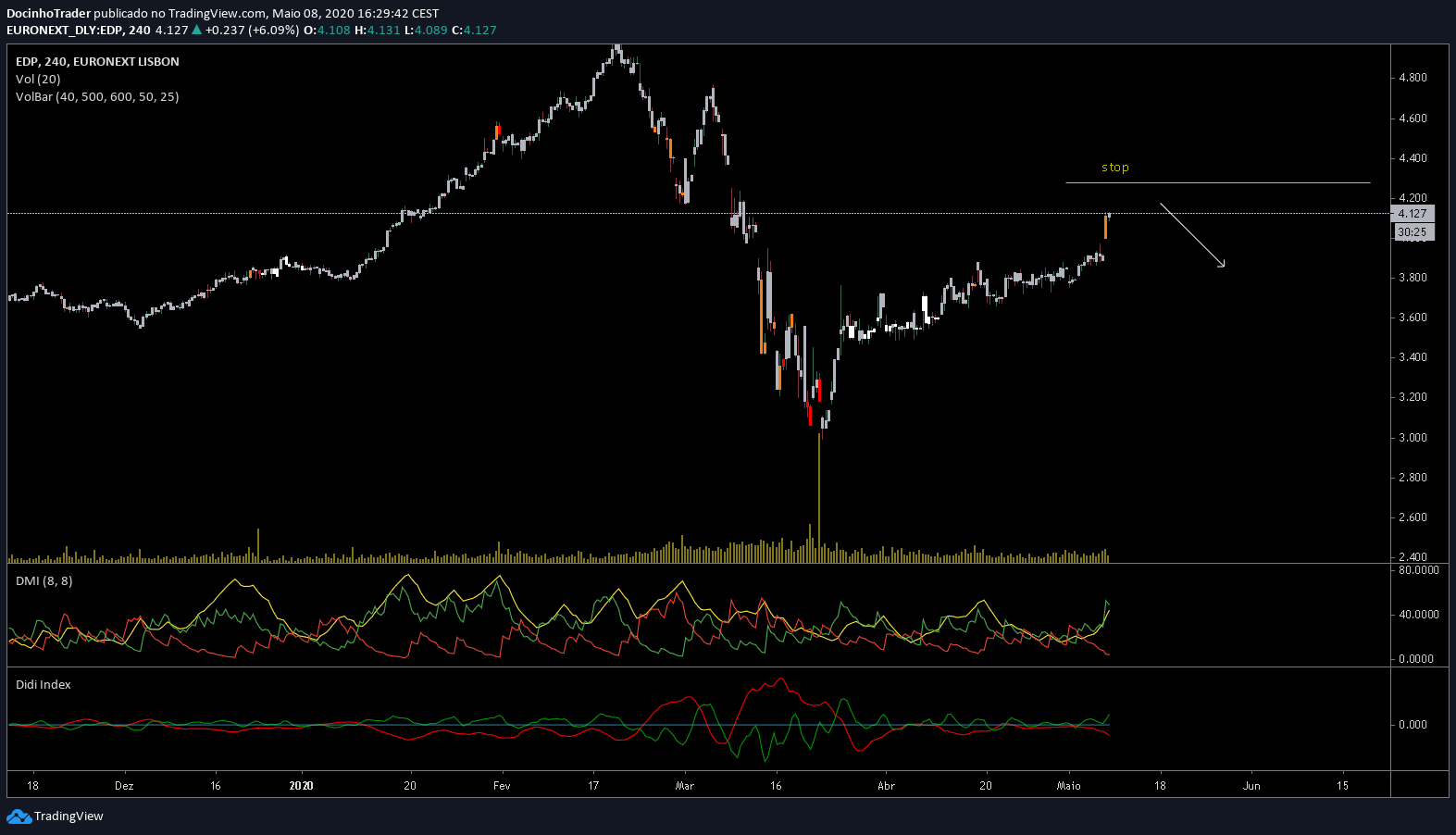Click the white diagonal arrow drawing
The image size is (1456, 835).
(1192, 235)
